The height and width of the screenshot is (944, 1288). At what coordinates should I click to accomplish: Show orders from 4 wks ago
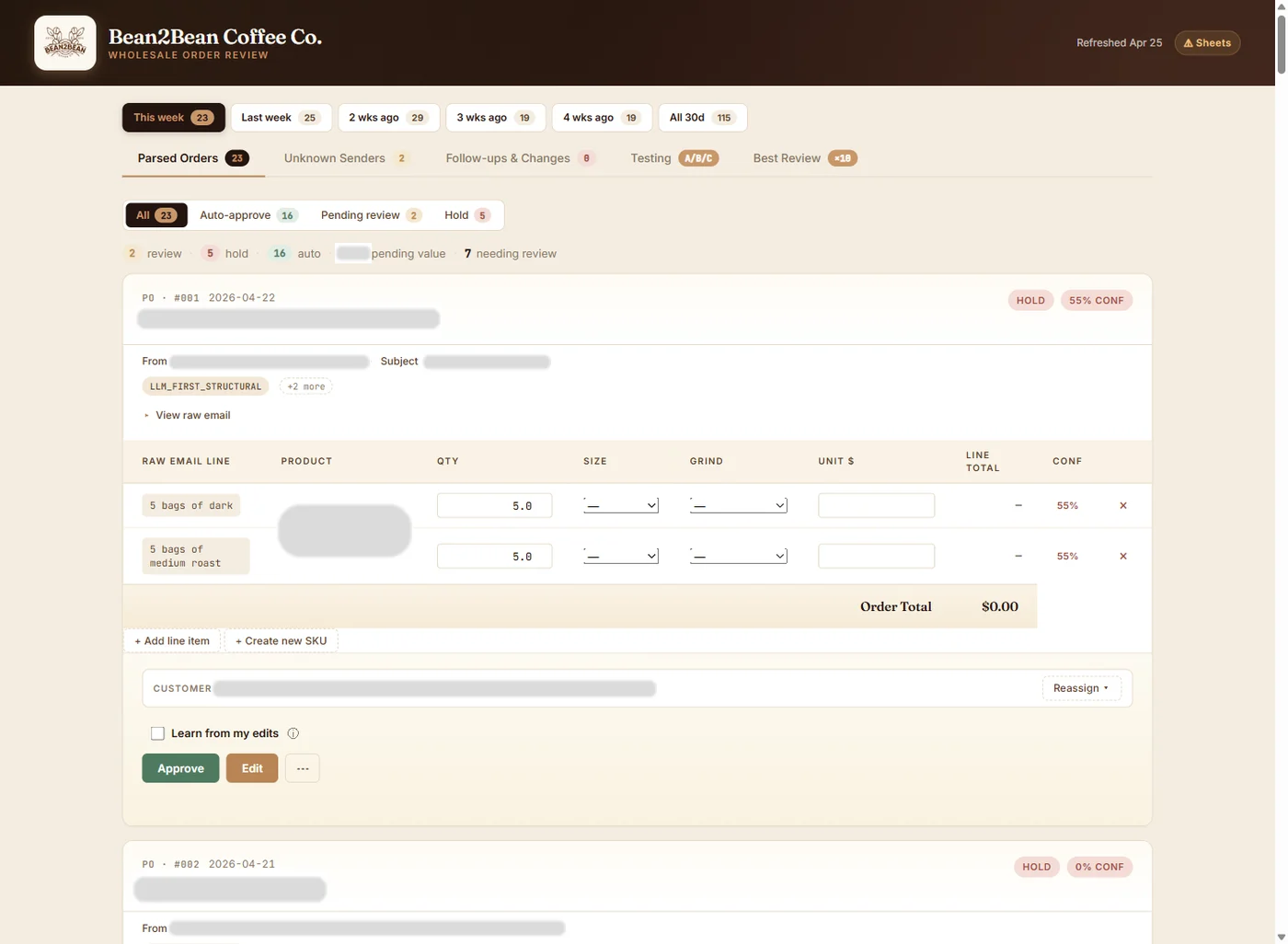pos(602,118)
